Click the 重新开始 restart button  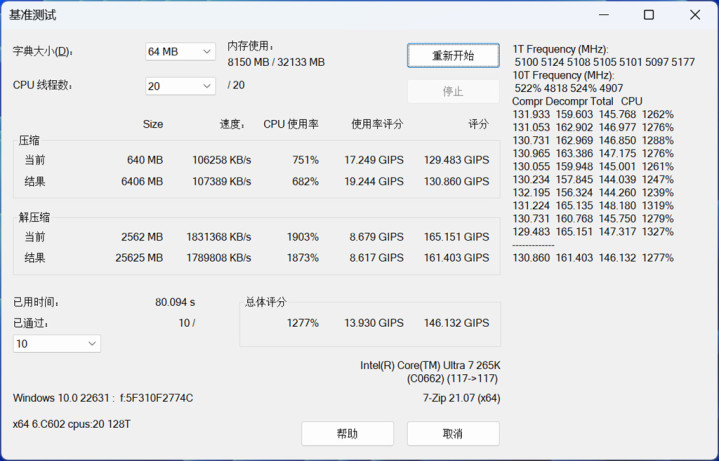[x=453, y=56]
